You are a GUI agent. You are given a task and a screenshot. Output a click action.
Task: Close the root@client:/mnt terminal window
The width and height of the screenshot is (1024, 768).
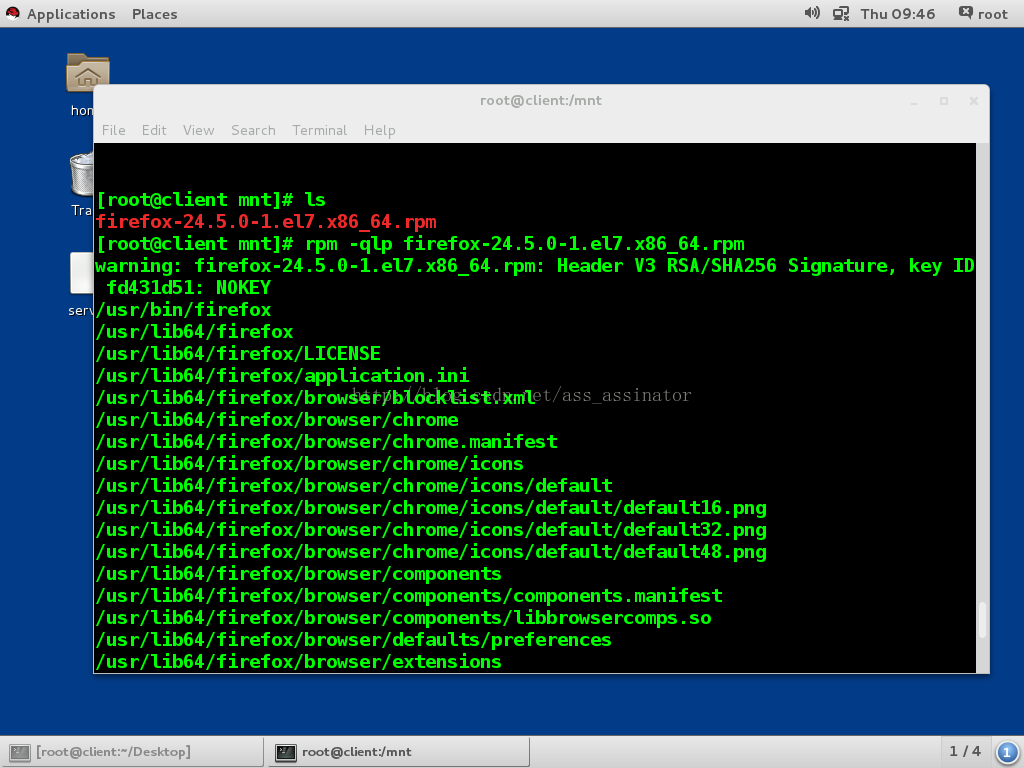pos(974,101)
